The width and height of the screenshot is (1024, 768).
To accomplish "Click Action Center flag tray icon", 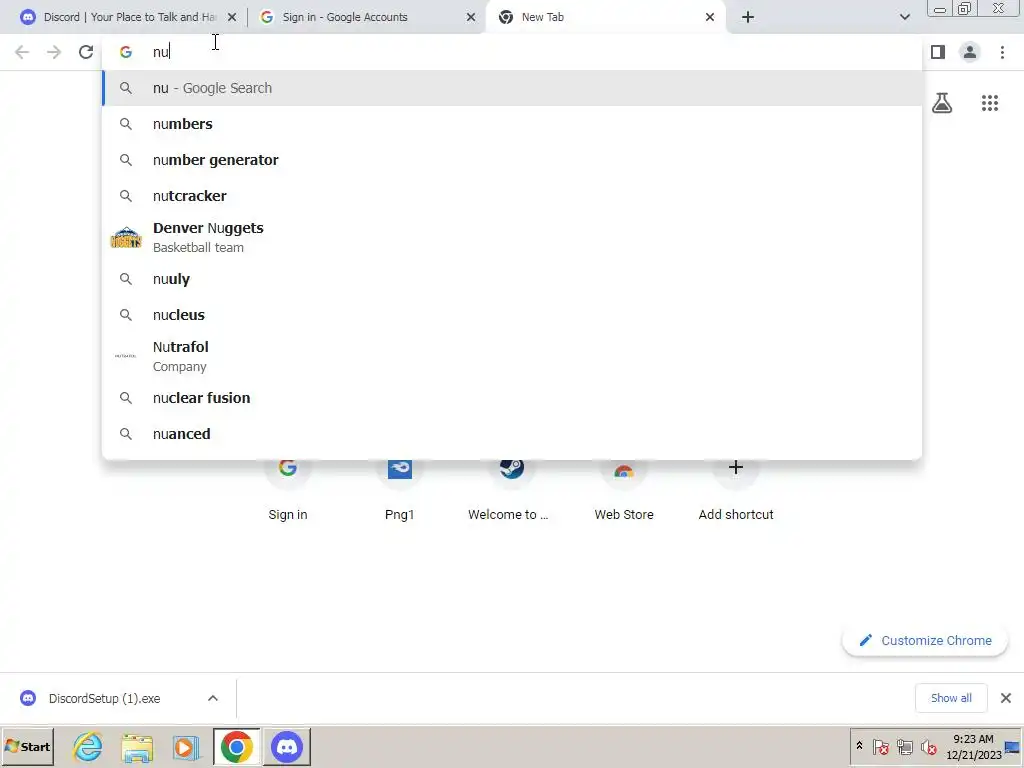I will coord(880,746).
